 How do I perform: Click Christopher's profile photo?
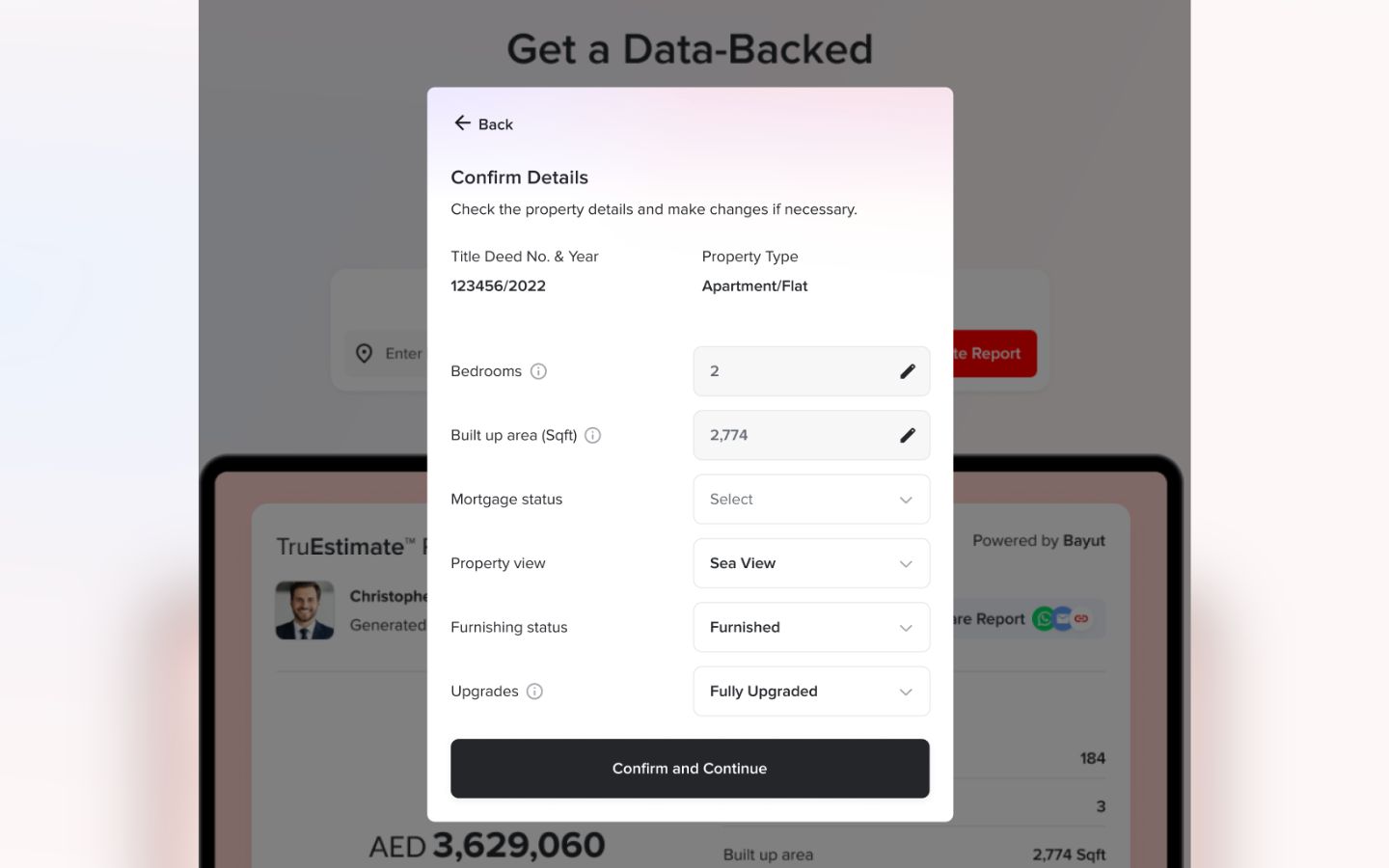(x=305, y=610)
